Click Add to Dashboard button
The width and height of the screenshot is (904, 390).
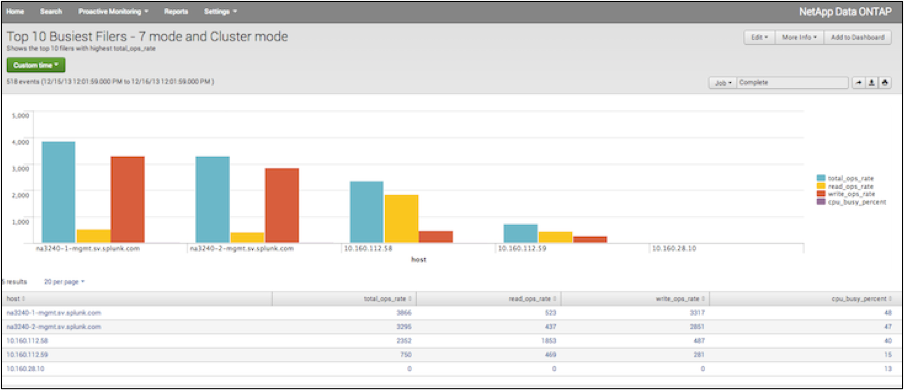pos(857,38)
